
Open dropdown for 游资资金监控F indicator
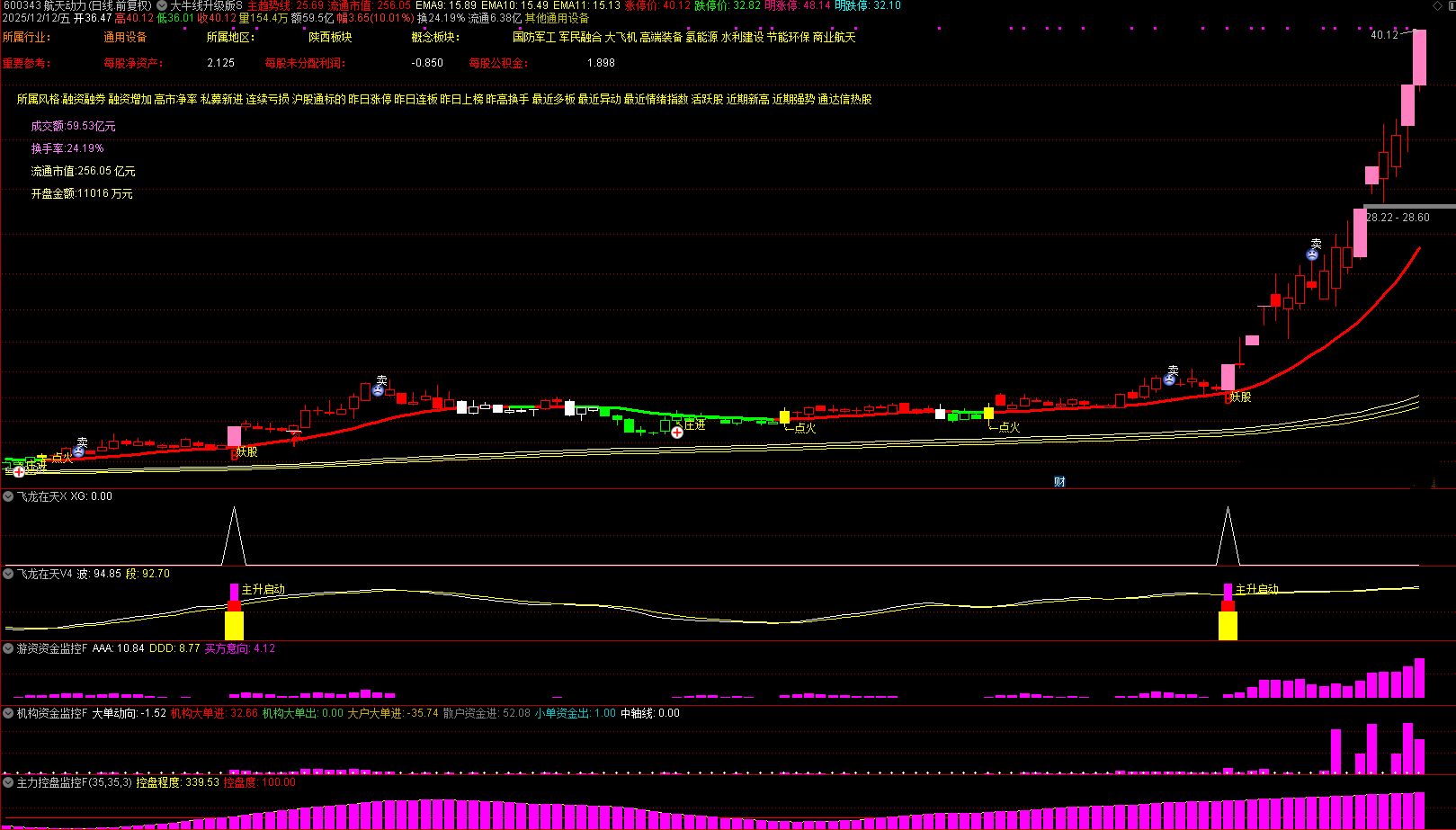(x=8, y=648)
